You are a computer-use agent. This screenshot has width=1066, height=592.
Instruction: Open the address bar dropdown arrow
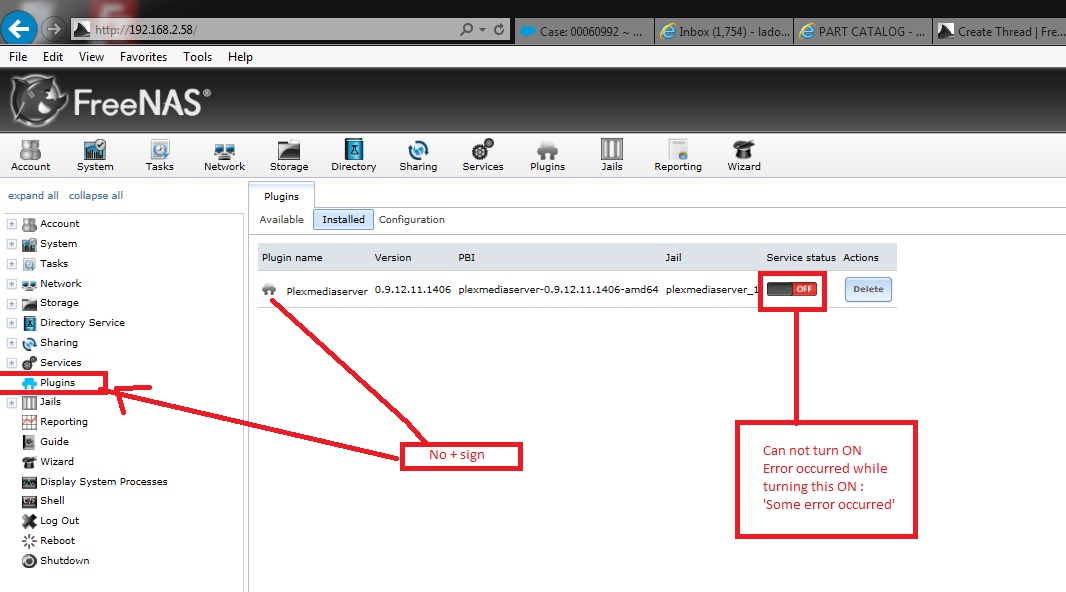[x=482, y=29]
